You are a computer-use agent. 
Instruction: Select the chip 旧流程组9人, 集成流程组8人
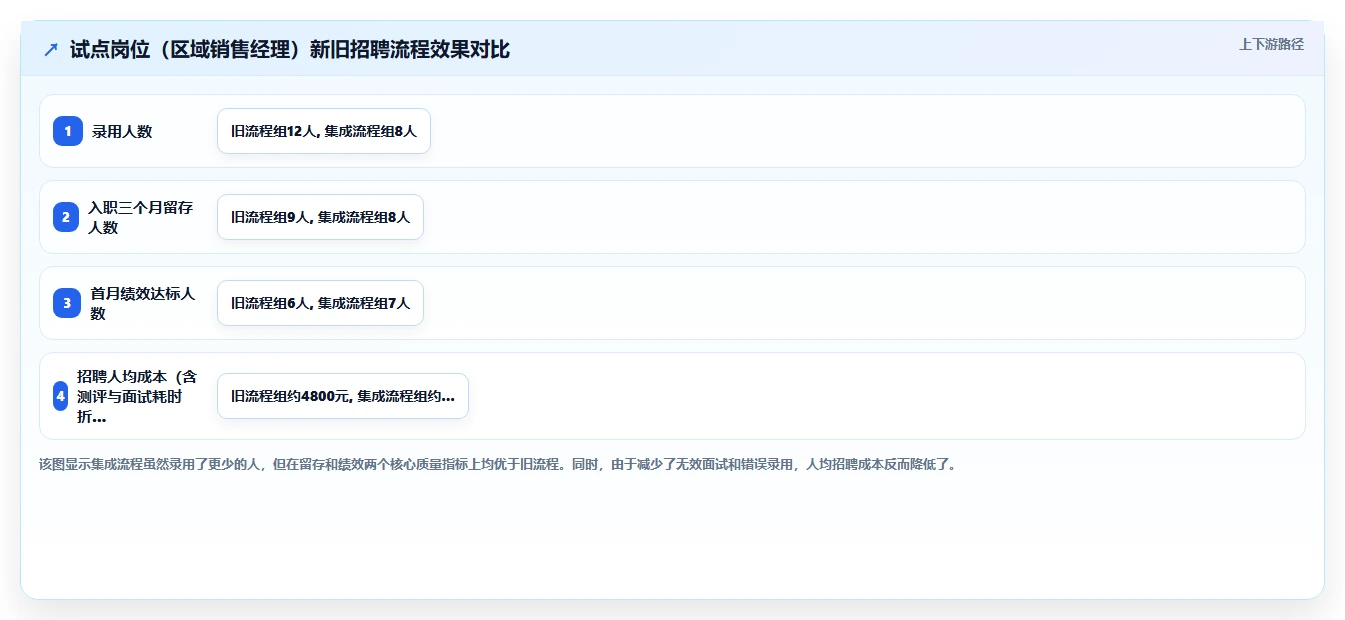point(320,217)
